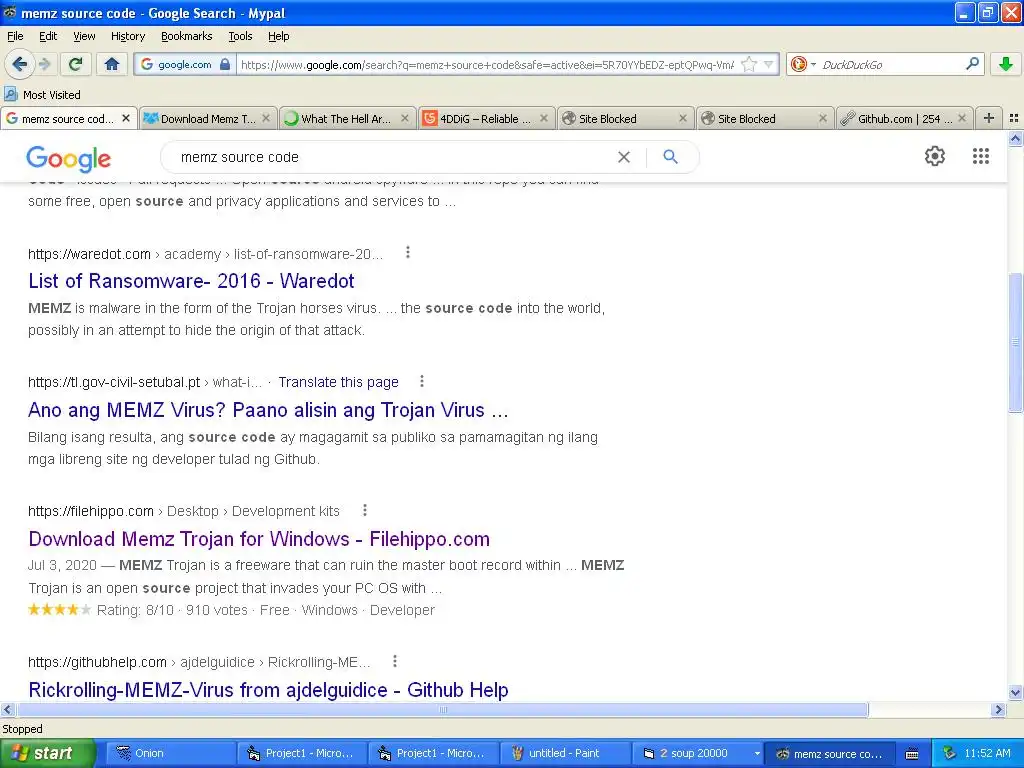The width and height of the screenshot is (1024, 768).
Task: Click the Google logo
Action: (x=69, y=158)
